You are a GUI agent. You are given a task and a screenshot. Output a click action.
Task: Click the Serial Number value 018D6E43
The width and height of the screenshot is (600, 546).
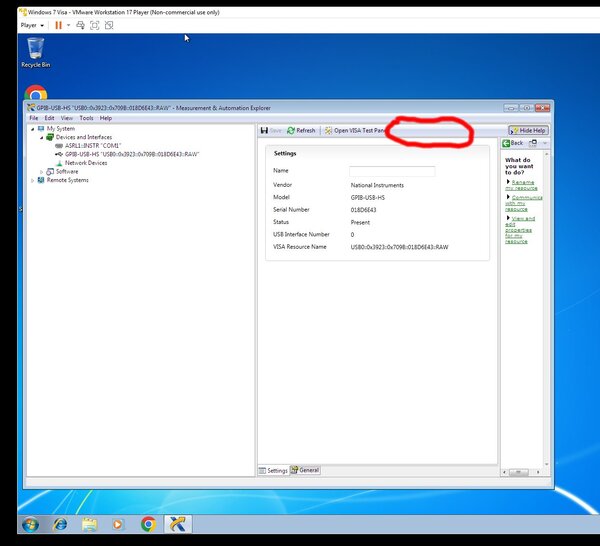(x=363, y=210)
